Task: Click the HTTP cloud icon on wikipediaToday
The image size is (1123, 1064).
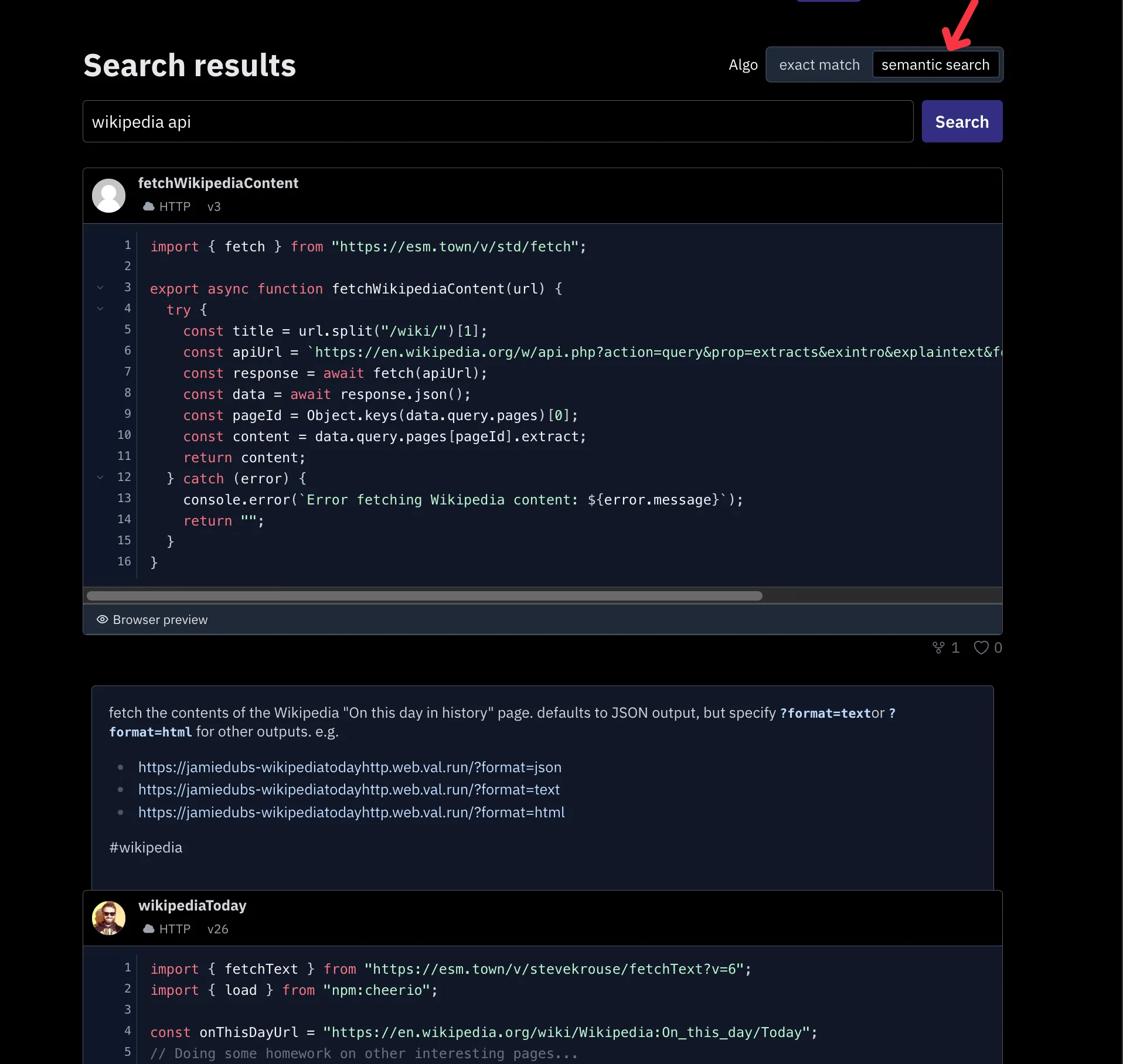Action: pos(147,929)
